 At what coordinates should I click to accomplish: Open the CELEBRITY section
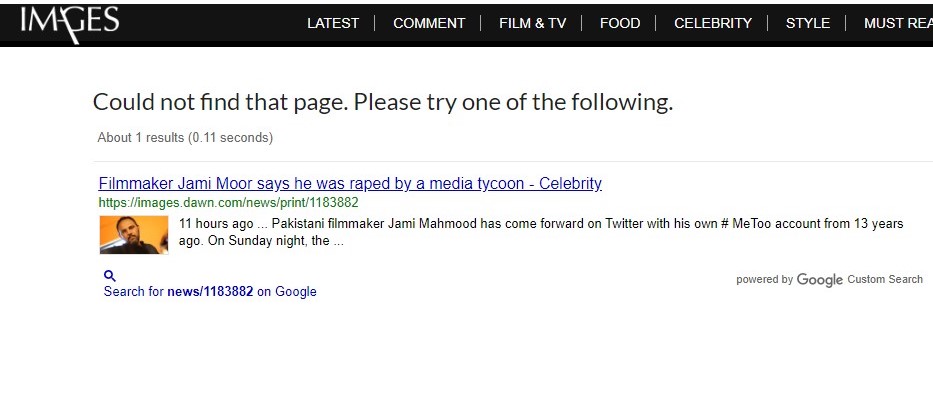[713, 23]
